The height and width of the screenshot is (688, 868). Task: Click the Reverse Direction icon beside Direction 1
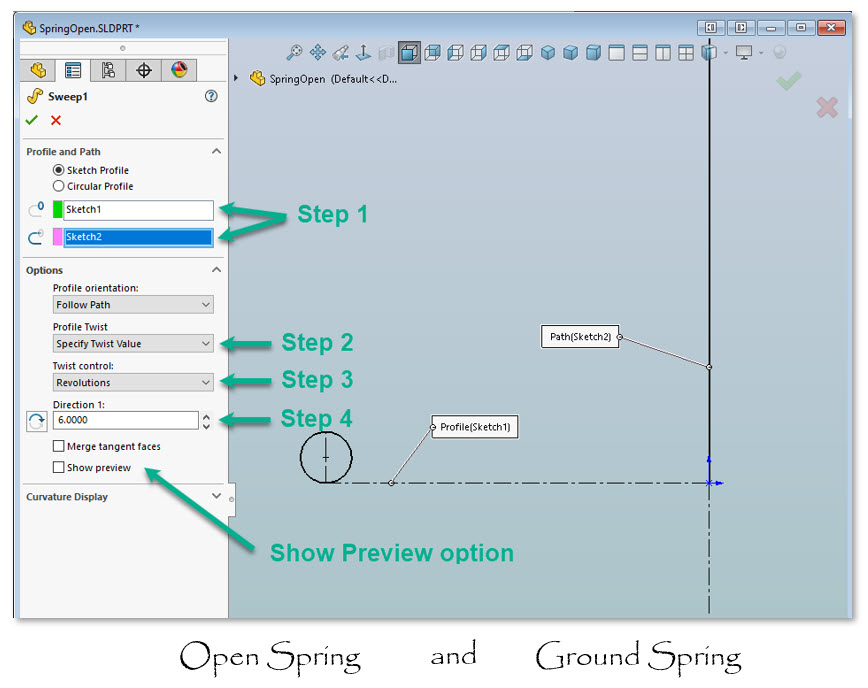pyautogui.click(x=36, y=421)
